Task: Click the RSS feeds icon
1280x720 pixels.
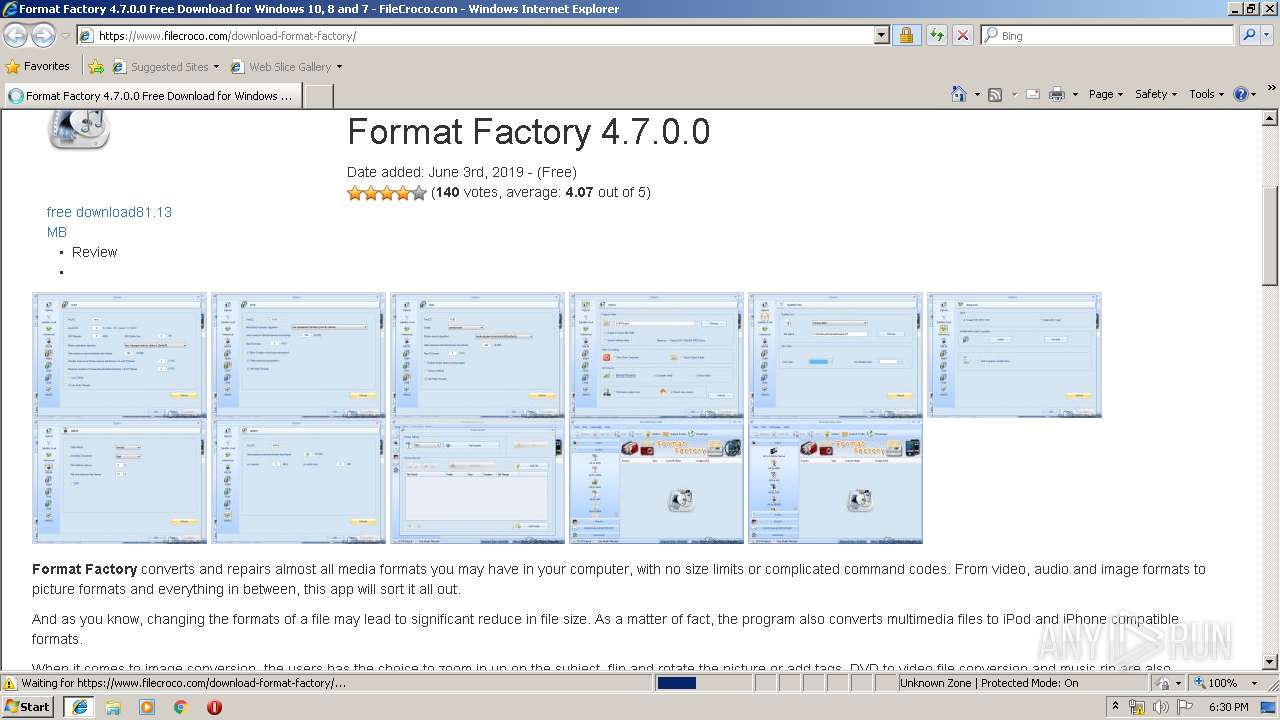Action: click(x=995, y=94)
